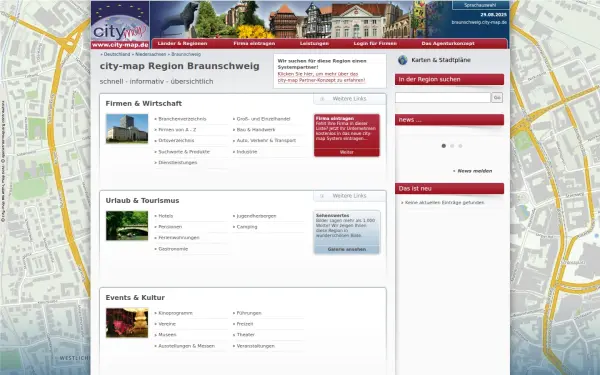The image size is (600, 375).
Task: Click Galerie ansehen button
Action: pos(347,249)
